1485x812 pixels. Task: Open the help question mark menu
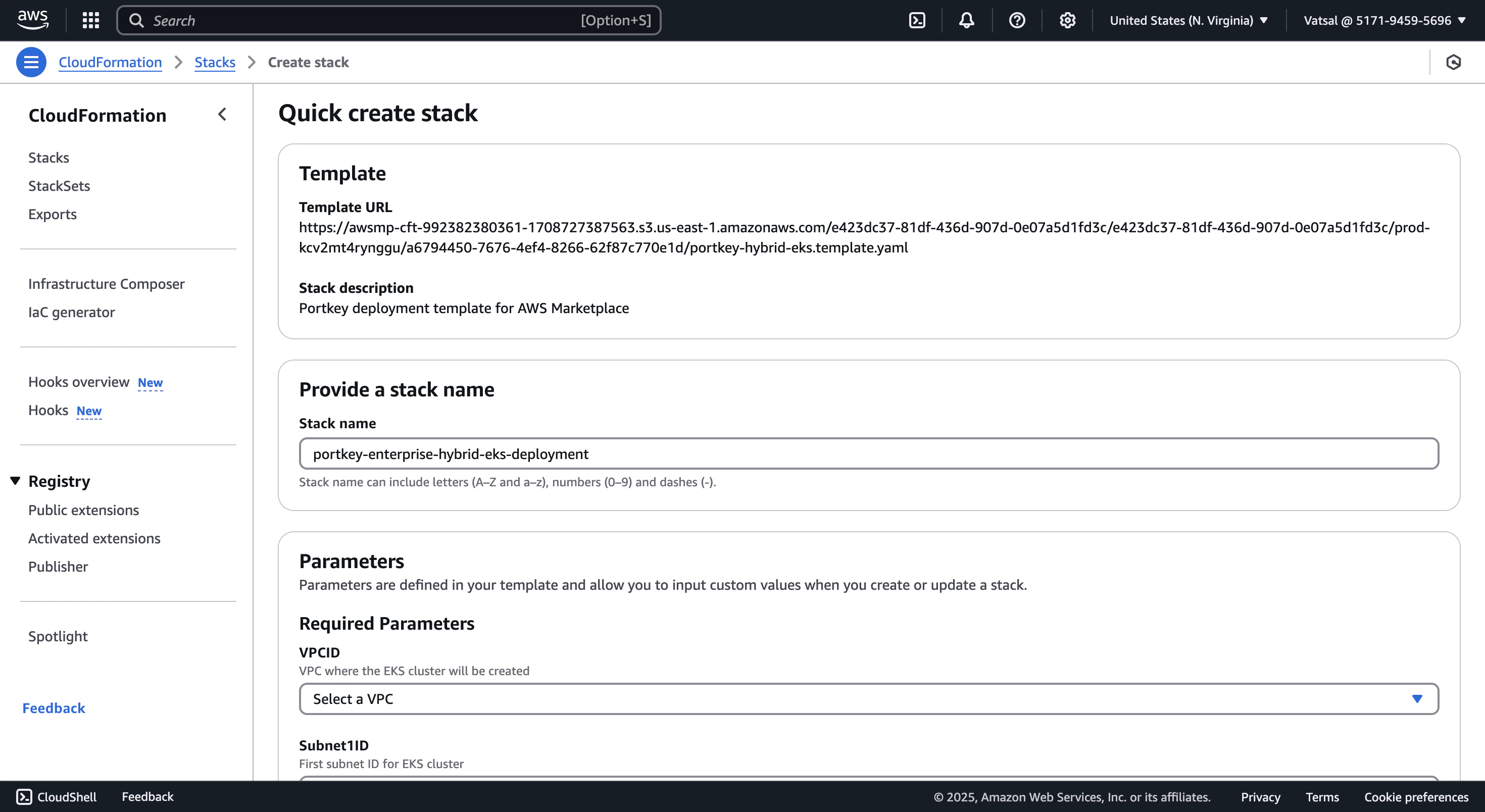1017,20
